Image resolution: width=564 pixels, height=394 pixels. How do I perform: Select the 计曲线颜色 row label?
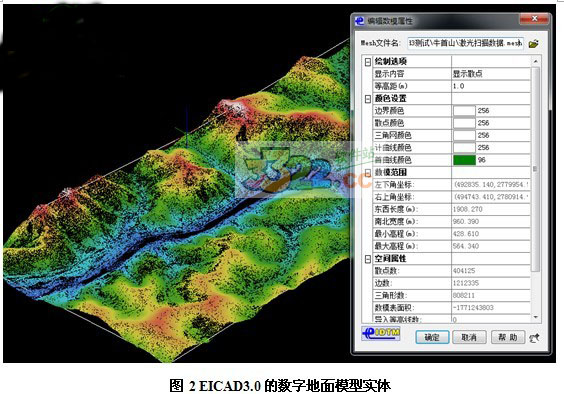393,147
